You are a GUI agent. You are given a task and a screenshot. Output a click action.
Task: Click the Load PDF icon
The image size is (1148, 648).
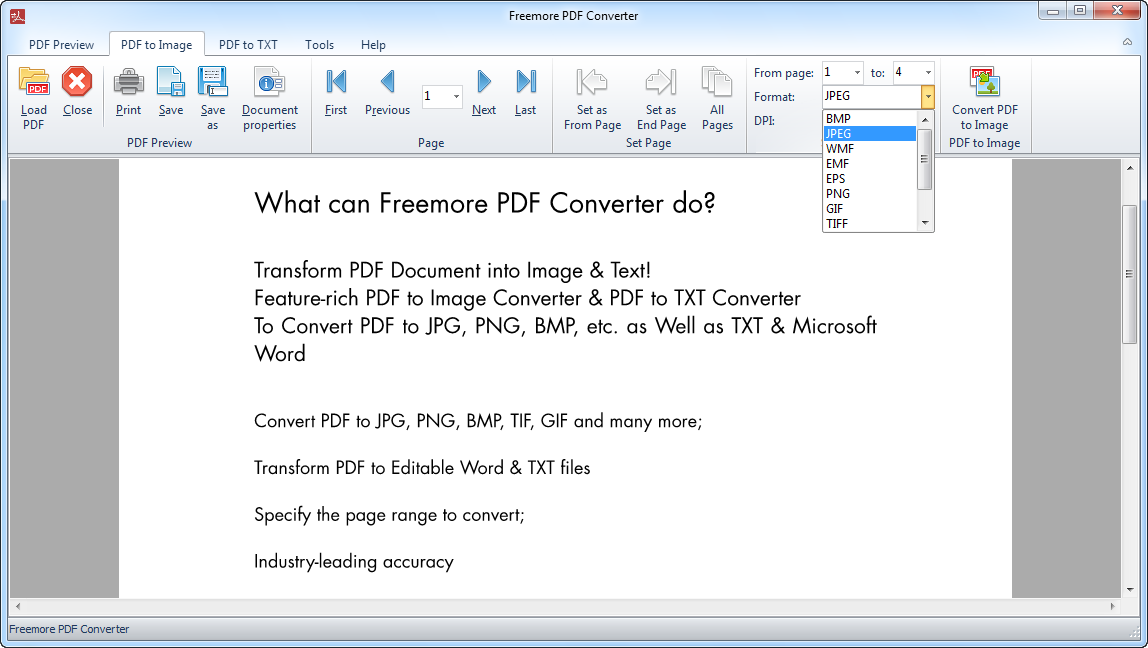coord(33,95)
